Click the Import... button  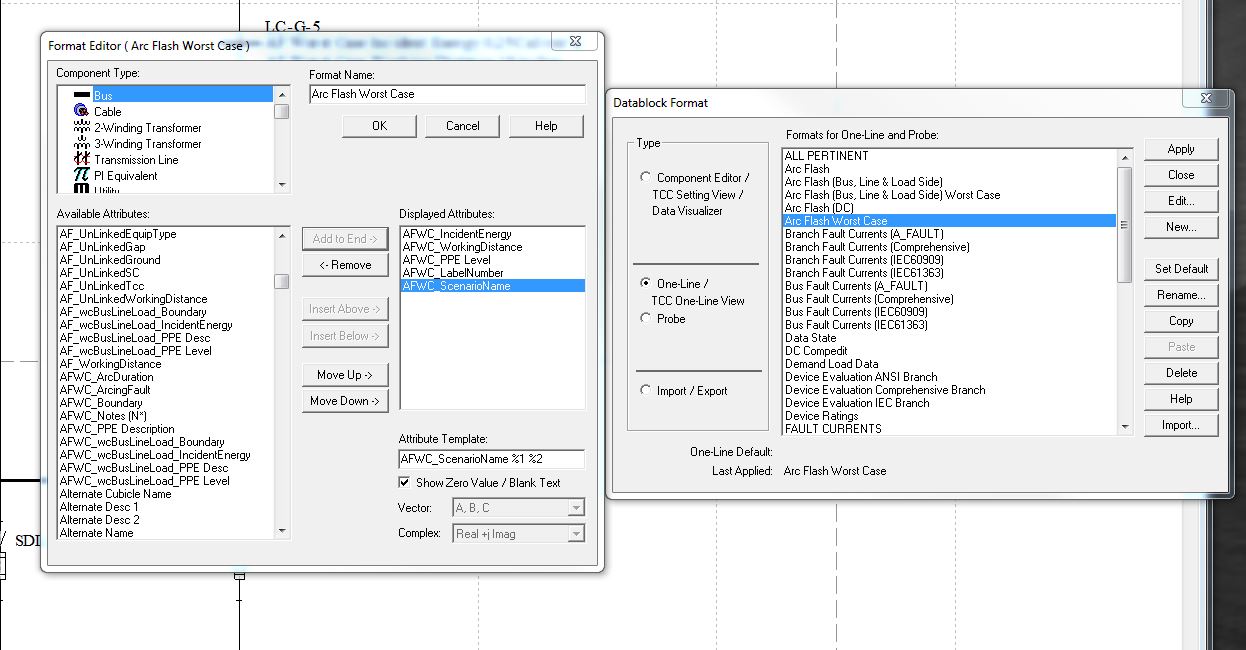[x=1181, y=425]
